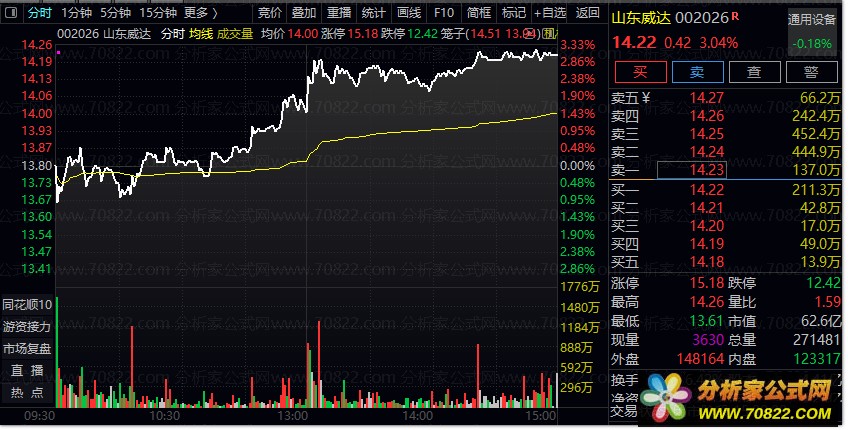Switch to the 15分钟 period tab
This screenshot has height=430, width=848.
[158, 12]
